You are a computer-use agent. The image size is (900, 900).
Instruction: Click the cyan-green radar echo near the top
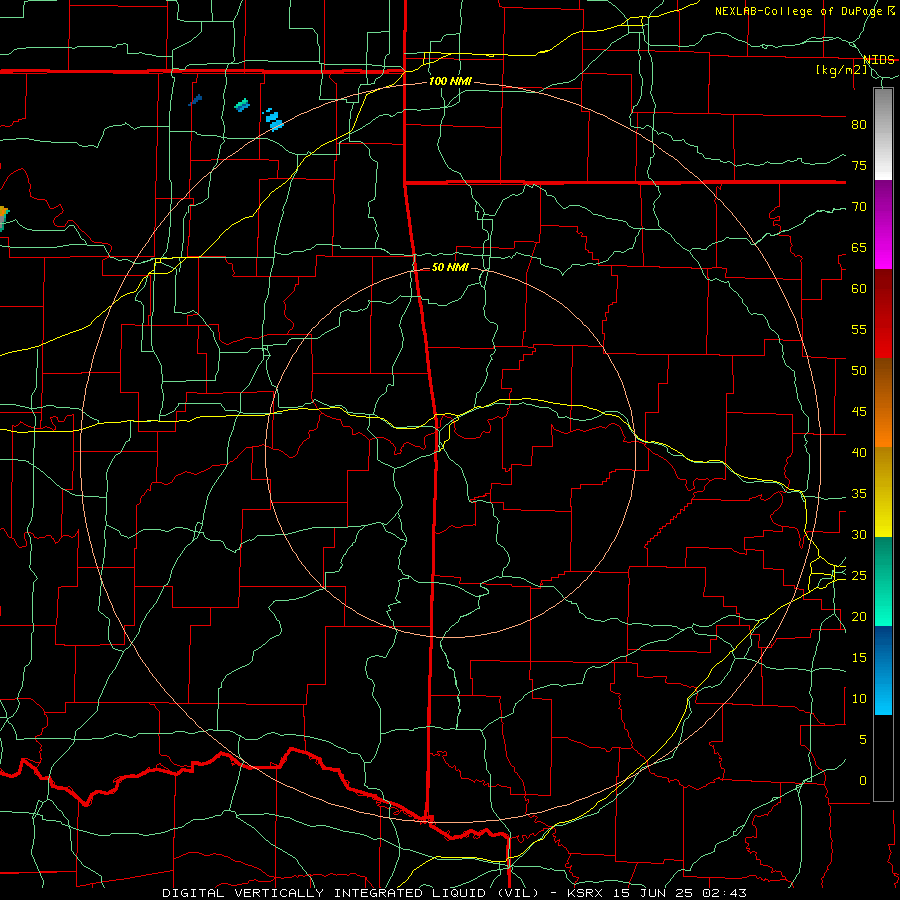[x=242, y=104]
